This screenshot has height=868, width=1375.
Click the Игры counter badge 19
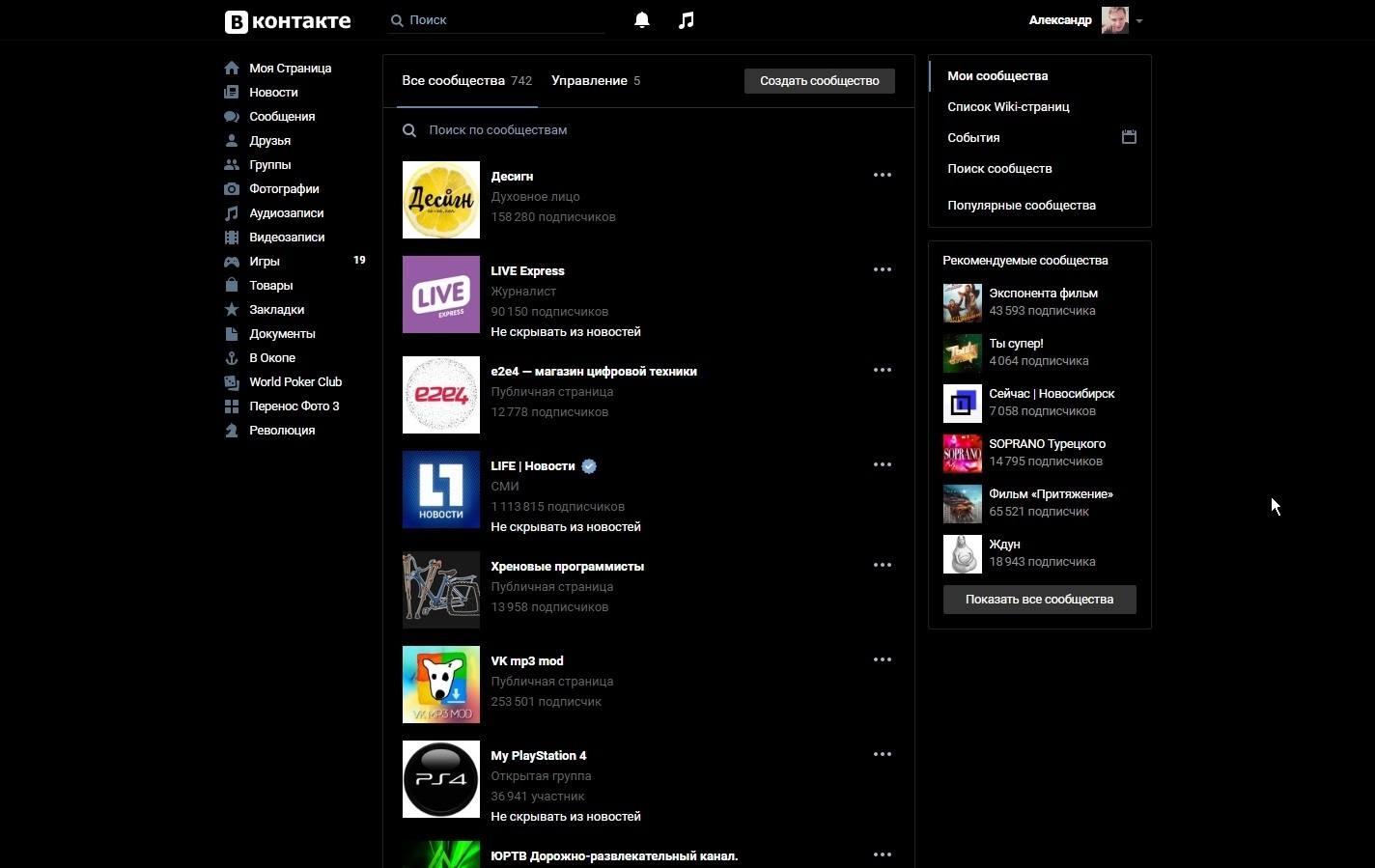click(359, 260)
